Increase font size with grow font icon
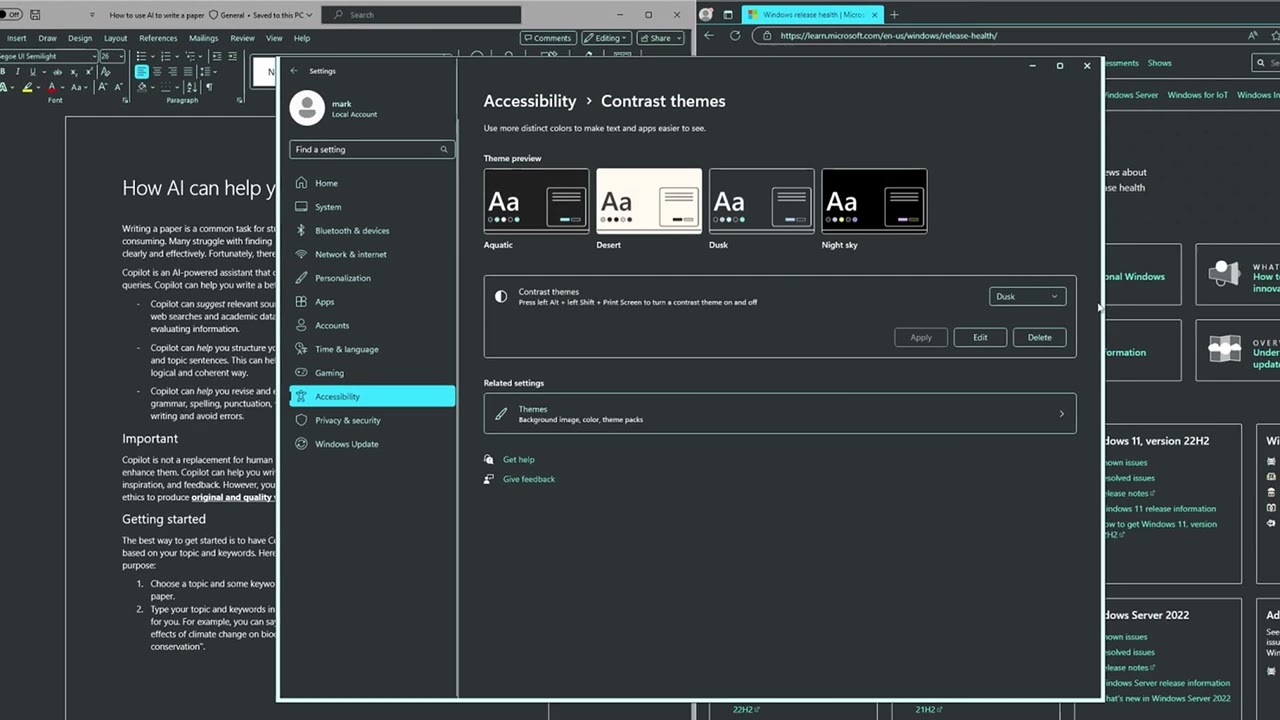 click(x=102, y=87)
